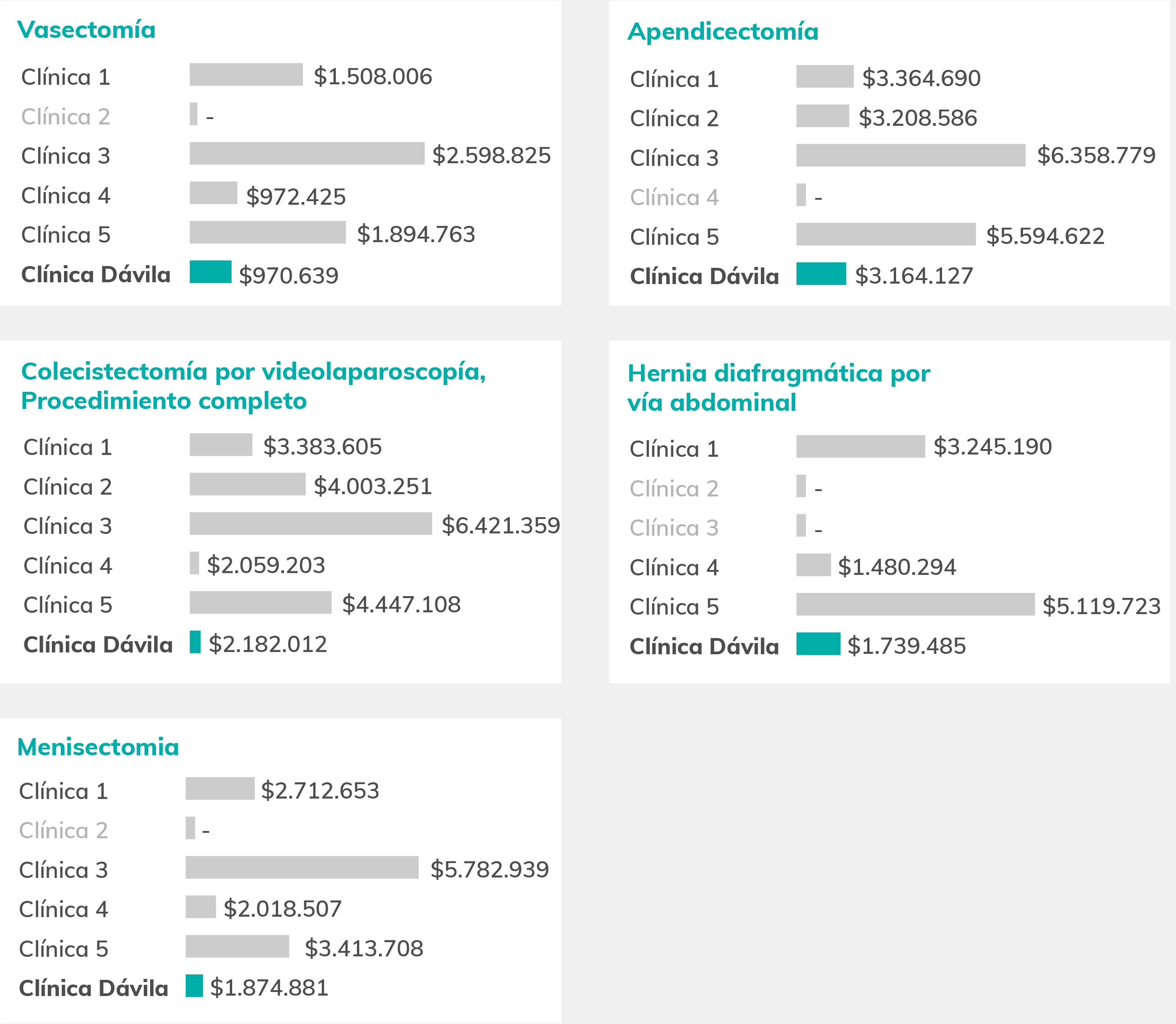Screen dimensions: 1176x1024
Task: Click the $2.182.012 Colecistectomía price
Action: coord(268,644)
